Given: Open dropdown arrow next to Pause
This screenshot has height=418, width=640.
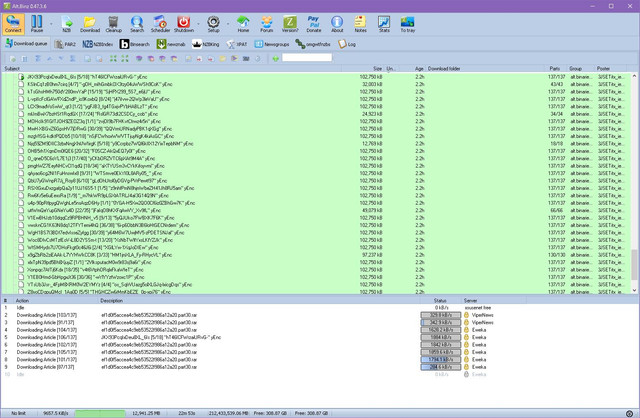Looking at the screenshot, I should click(51, 24).
